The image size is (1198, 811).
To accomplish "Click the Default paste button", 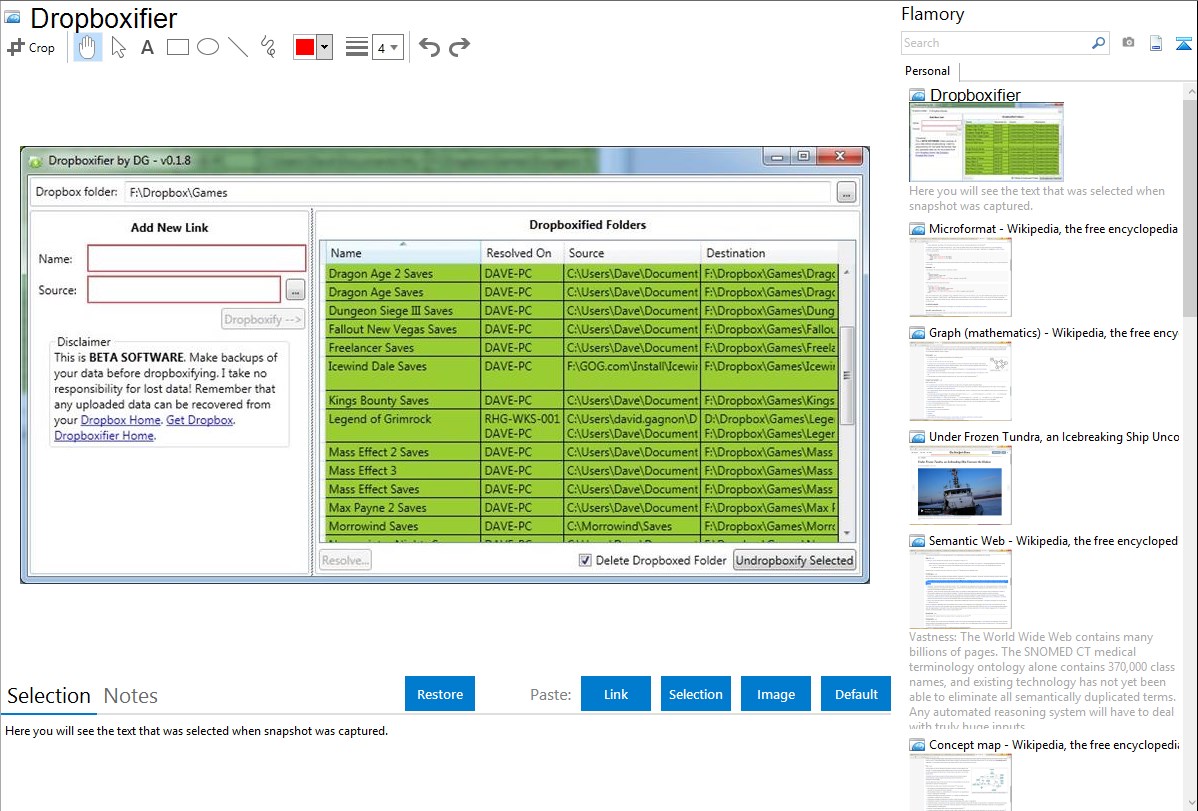I will (856, 694).
